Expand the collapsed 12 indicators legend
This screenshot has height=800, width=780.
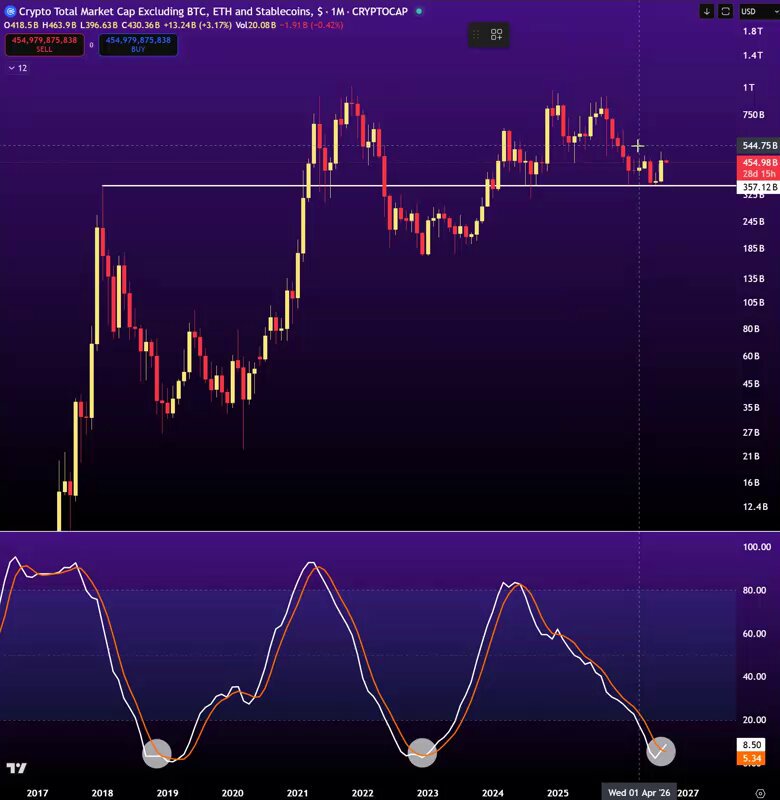click(x=18, y=68)
